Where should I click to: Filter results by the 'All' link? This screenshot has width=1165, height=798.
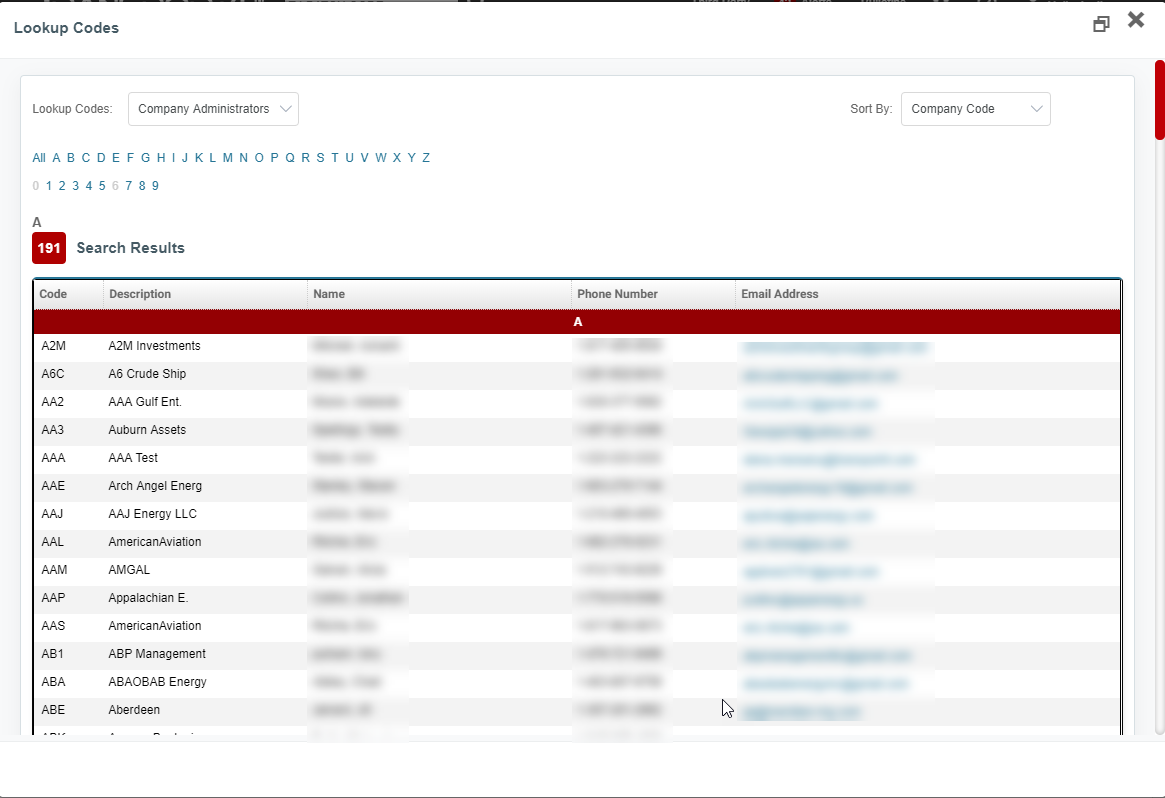click(38, 158)
